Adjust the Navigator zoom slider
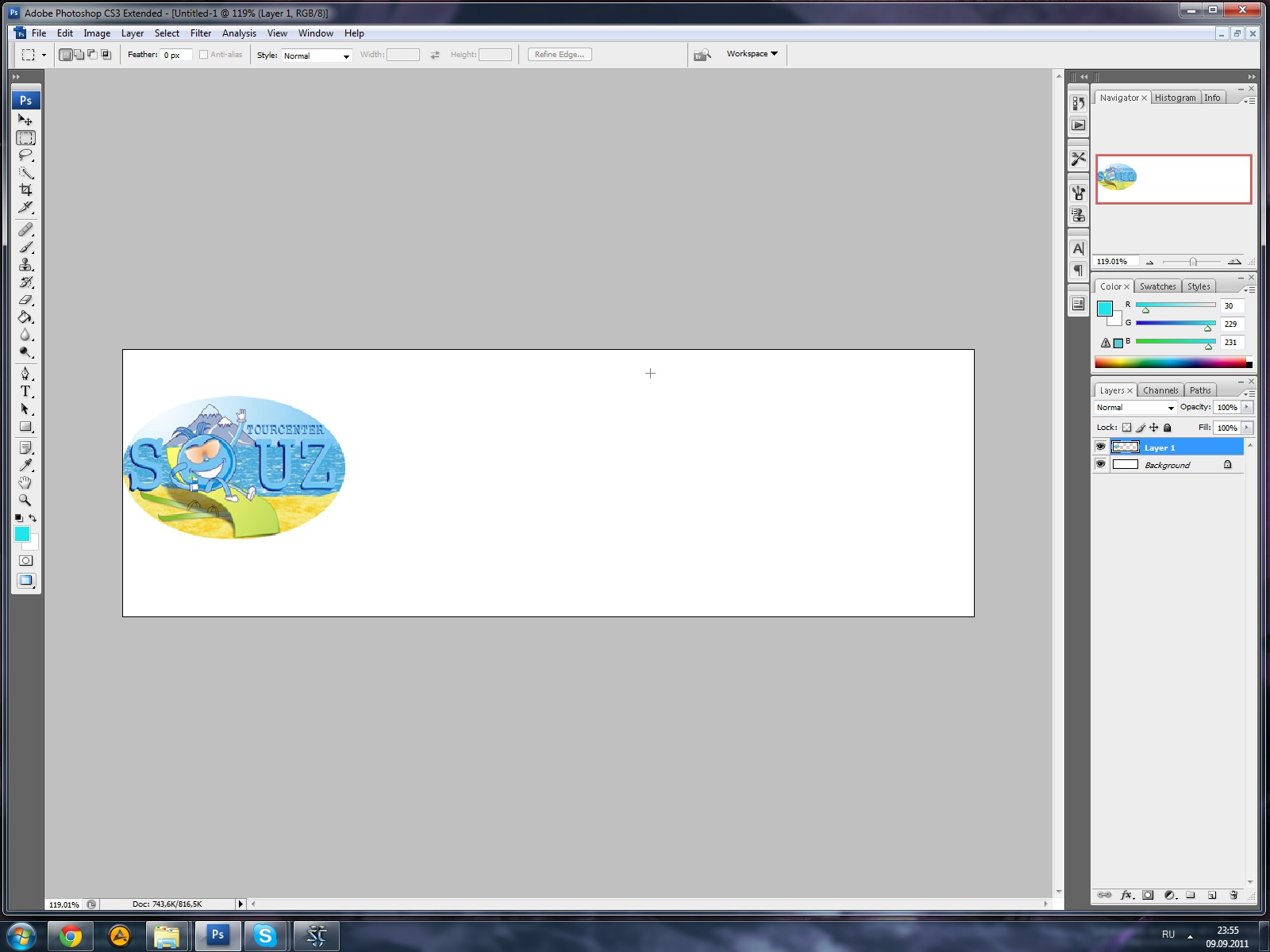 pos(1192,262)
